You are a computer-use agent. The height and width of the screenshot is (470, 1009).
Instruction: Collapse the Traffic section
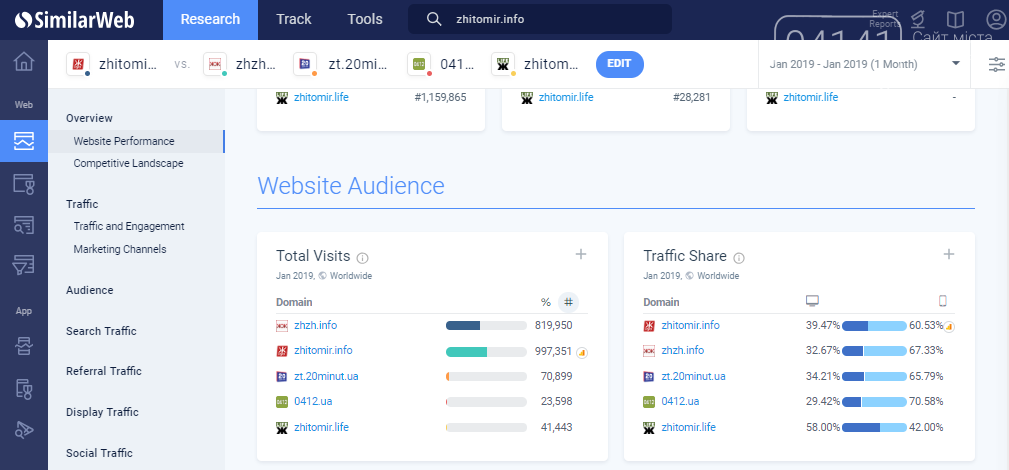click(x=82, y=204)
